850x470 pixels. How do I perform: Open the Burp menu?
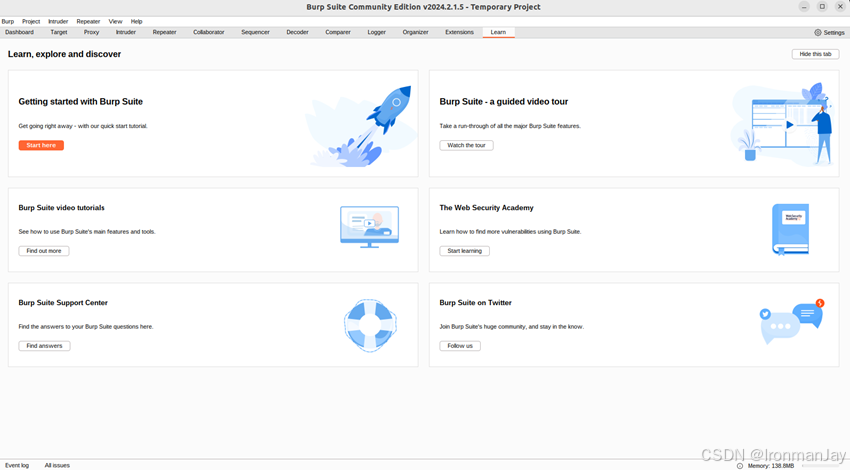[x=8, y=22]
